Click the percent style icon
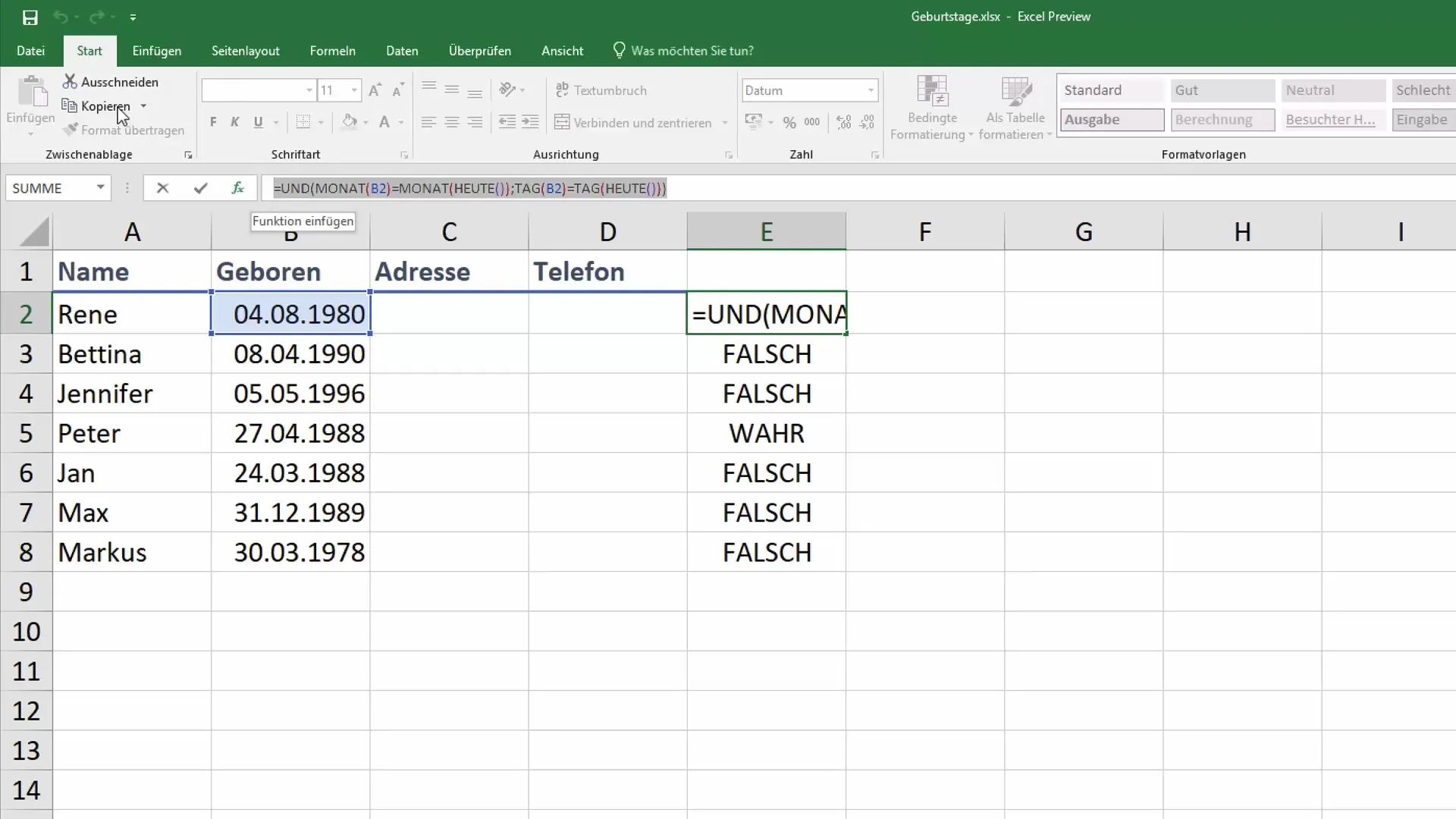The width and height of the screenshot is (1456, 819). click(x=789, y=122)
